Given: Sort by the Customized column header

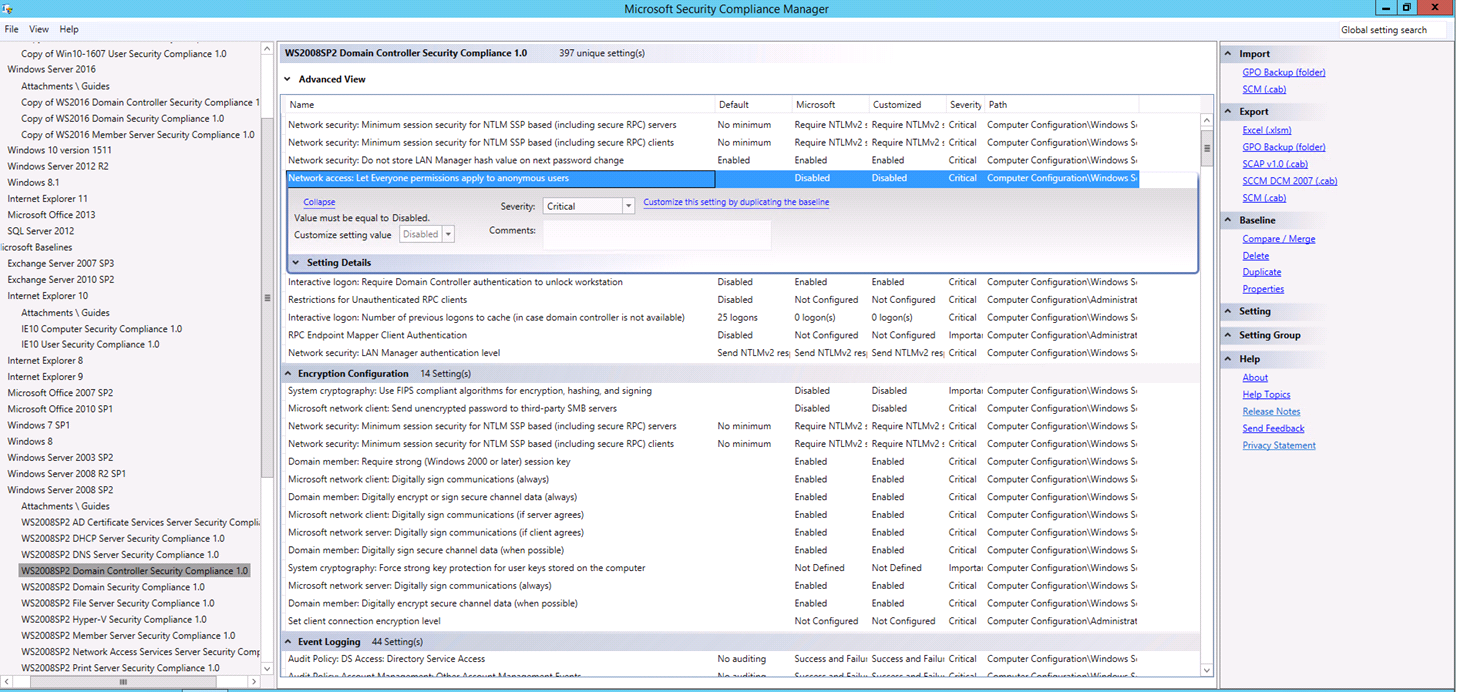Looking at the screenshot, I should coord(907,105).
